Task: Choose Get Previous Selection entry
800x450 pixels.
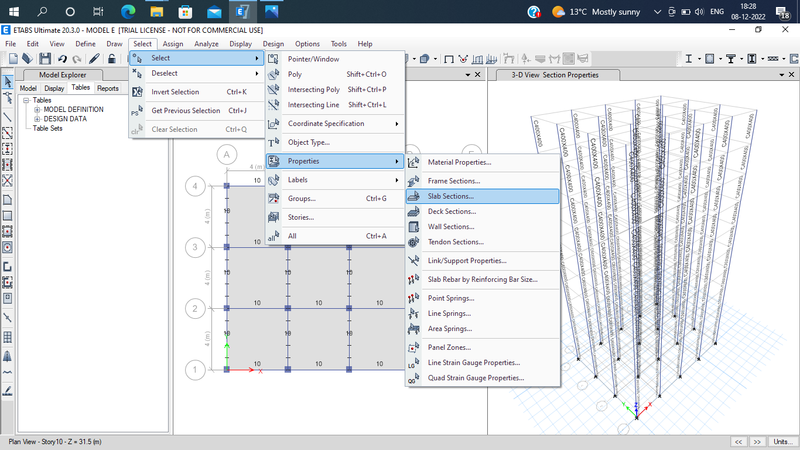Action: [196, 111]
